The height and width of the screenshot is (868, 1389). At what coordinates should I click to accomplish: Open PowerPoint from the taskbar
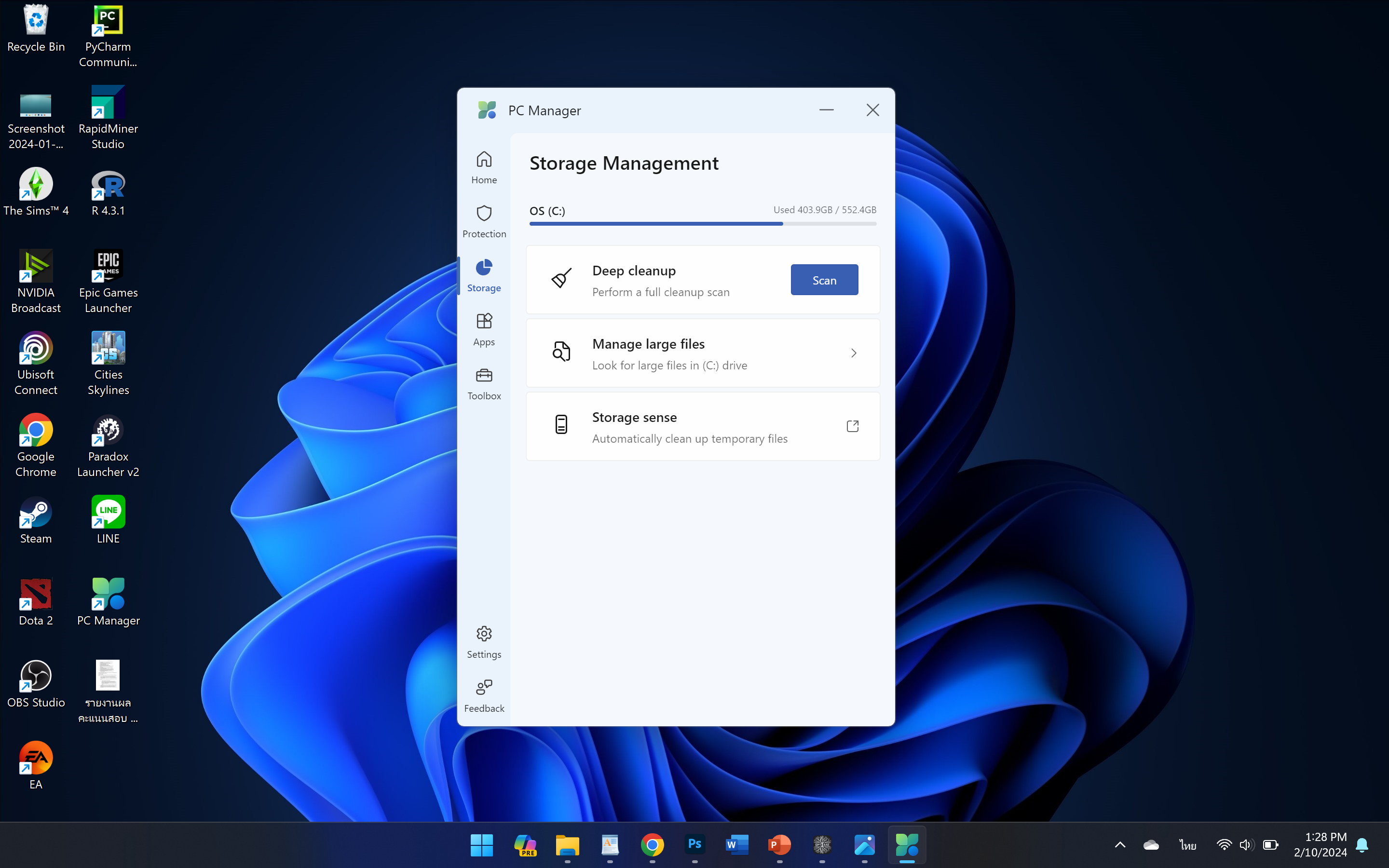[779, 844]
